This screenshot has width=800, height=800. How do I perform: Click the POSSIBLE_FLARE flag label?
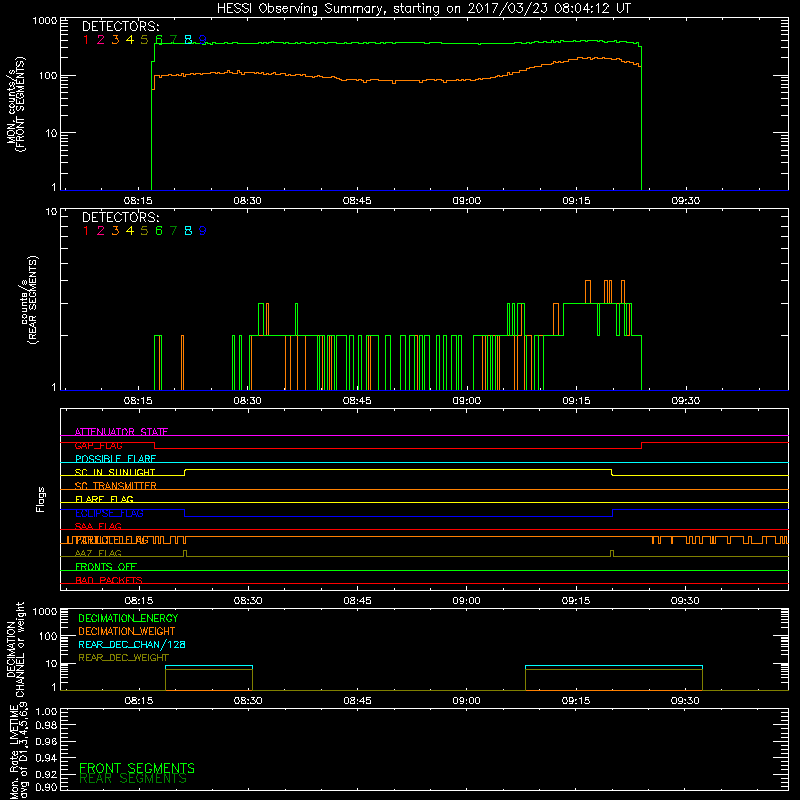[x=115, y=459]
